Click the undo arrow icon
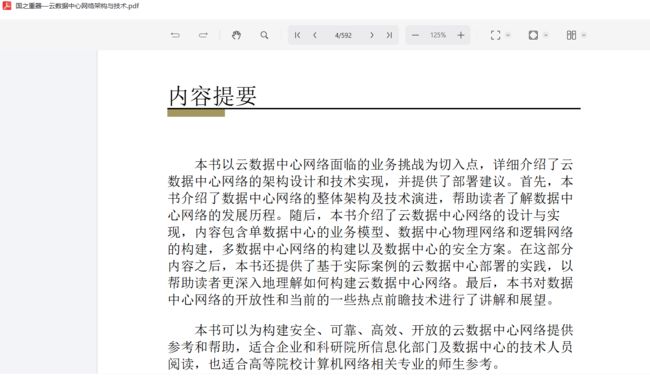Image resolution: width=650 pixels, height=376 pixels. [175, 35]
